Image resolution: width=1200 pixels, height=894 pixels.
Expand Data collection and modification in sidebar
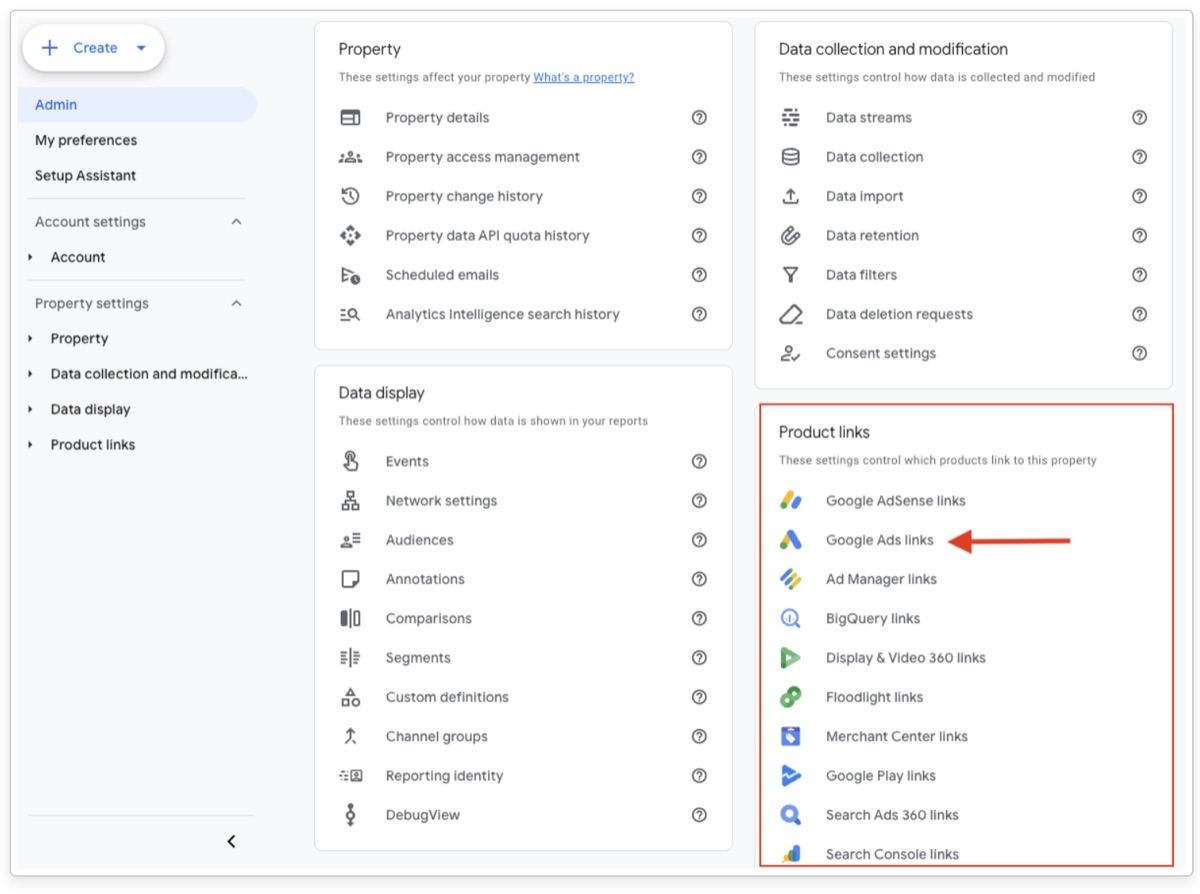coord(31,374)
